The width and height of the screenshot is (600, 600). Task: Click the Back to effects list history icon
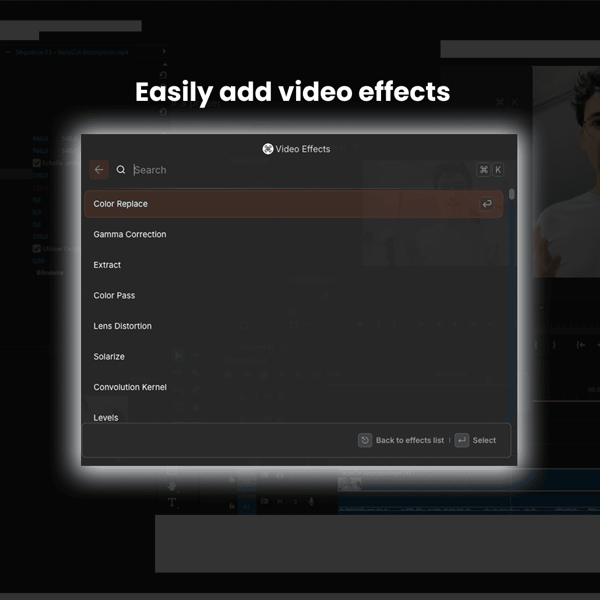click(365, 440)
